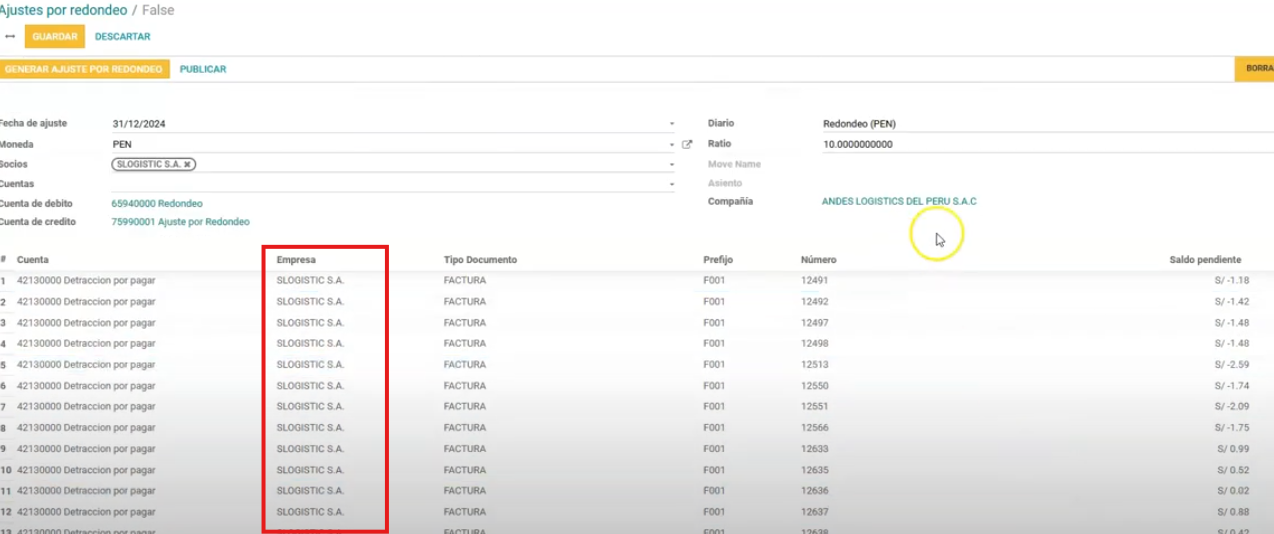Remove the SLOGISTIC S.A. tag from Socios
The height and width of the screenshot is (534, 1274).
187,164
